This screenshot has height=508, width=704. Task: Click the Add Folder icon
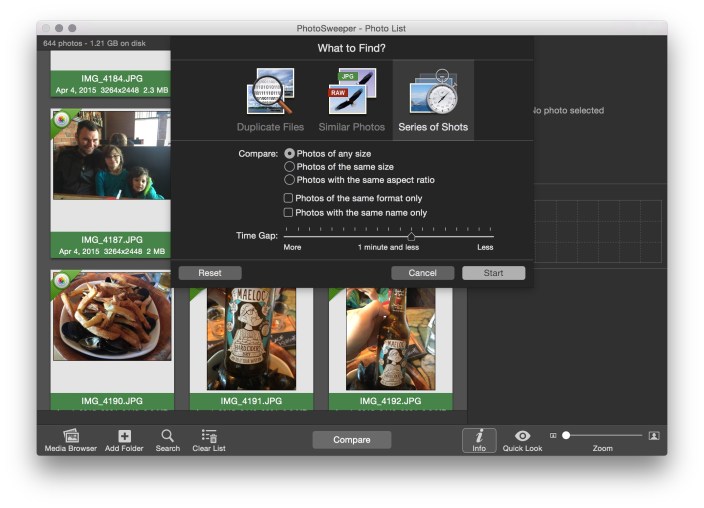(x=125, y=436)
